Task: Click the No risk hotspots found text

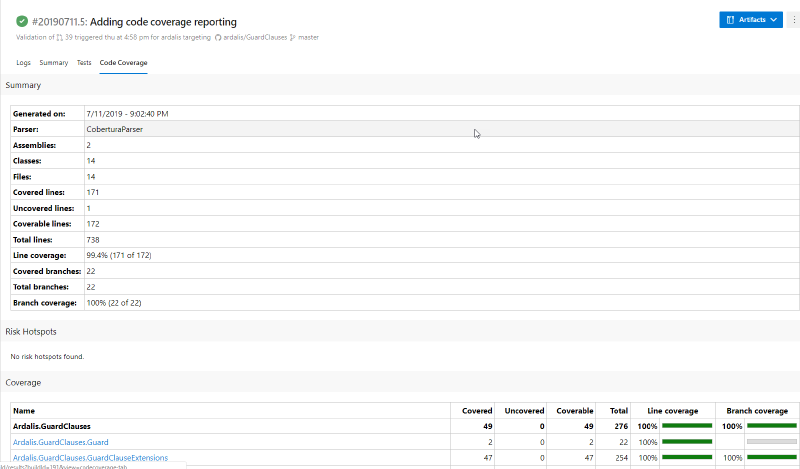Action: click(47, 357)
